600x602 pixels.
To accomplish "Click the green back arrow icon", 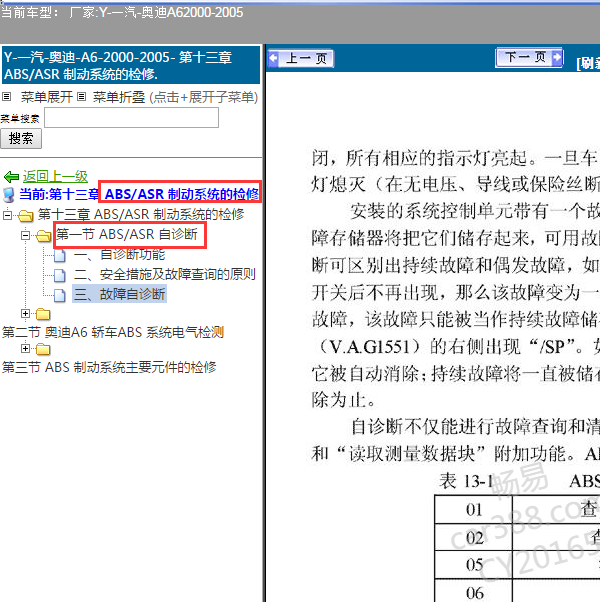I will click(x=11, y=177).
